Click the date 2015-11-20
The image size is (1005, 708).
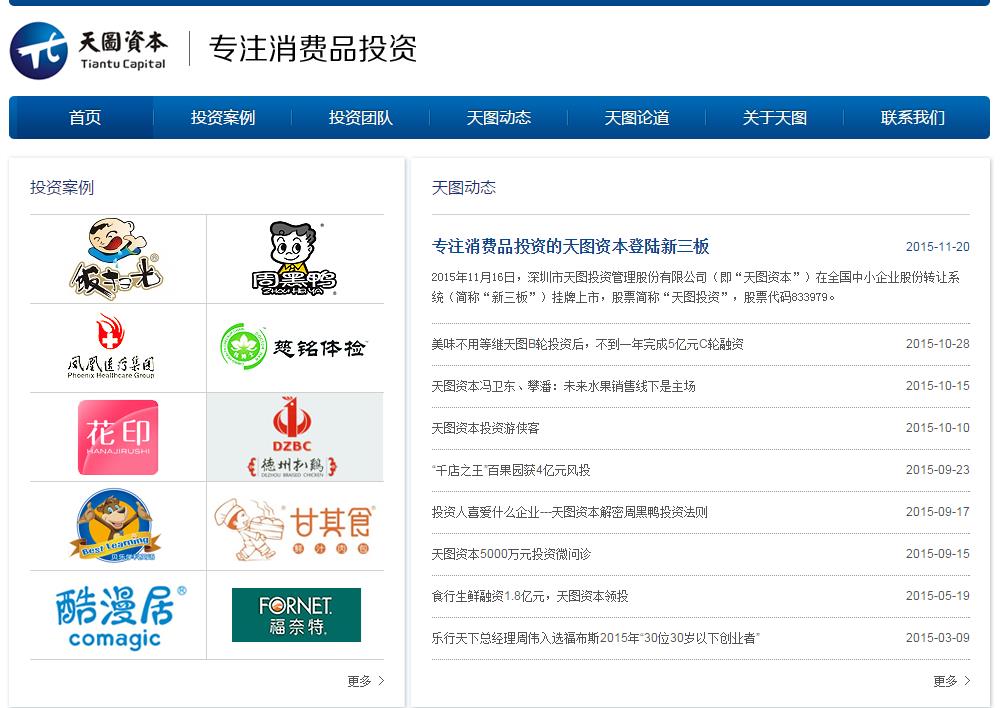pyautogui.click(x=937, y=247)
